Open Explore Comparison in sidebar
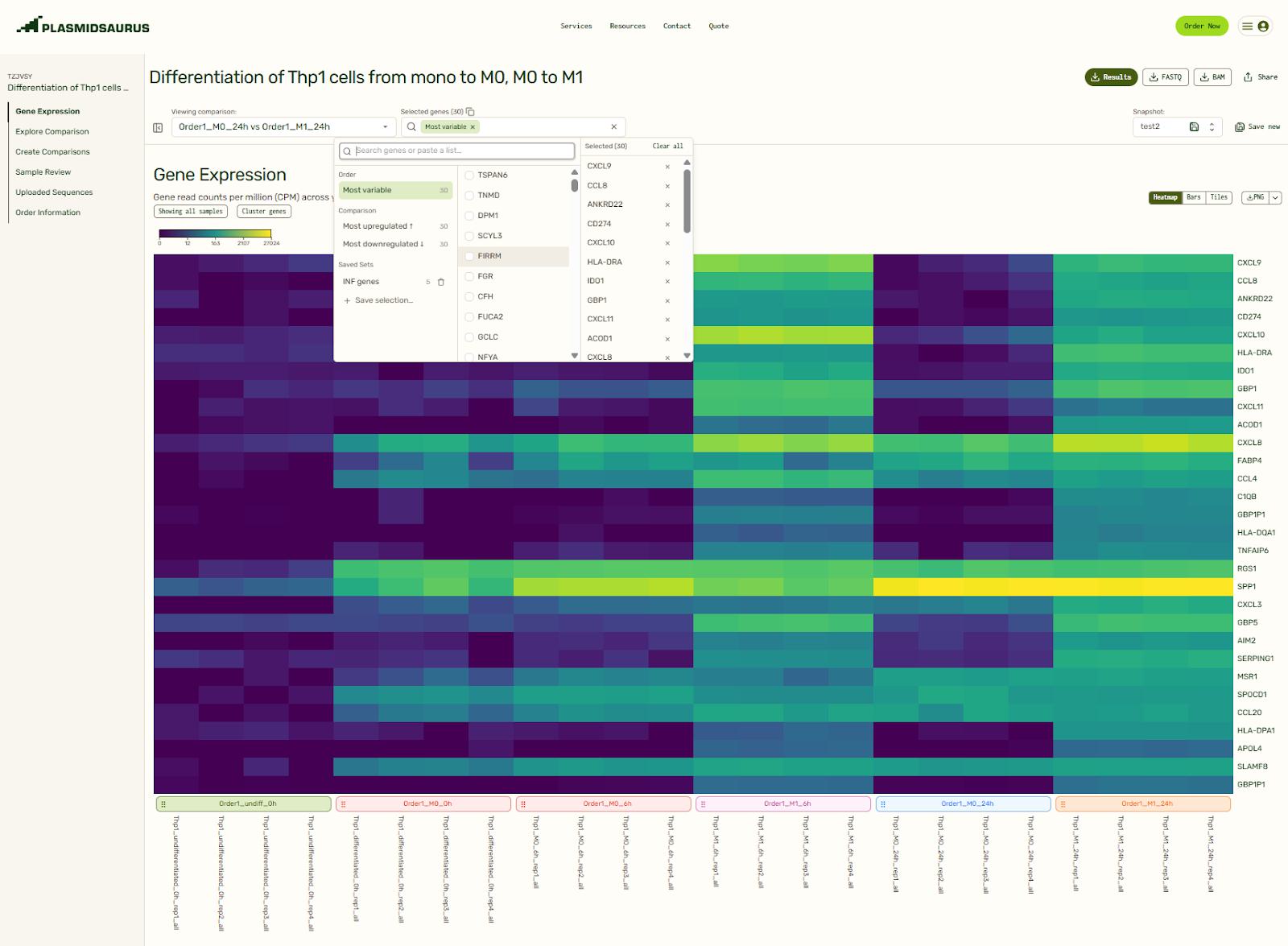Viewport: 1288px width, 946px height. point(52,131)
